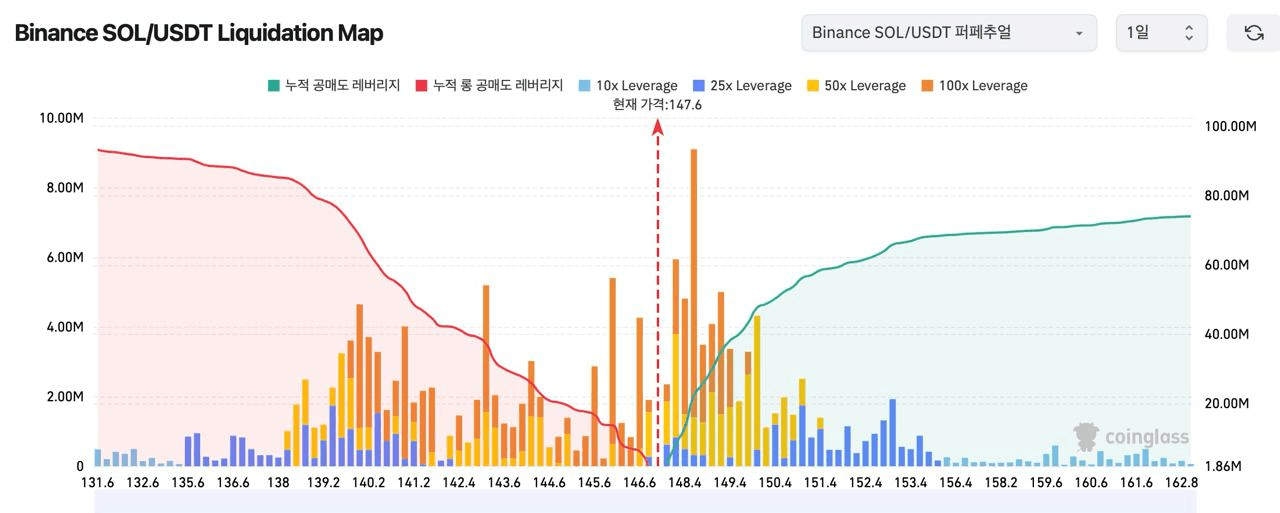Image resolution: width=1280 pixels, height=513 pixels.
Task: Click the 151.4 x-axis price label
Action: [x=820, y=482]
